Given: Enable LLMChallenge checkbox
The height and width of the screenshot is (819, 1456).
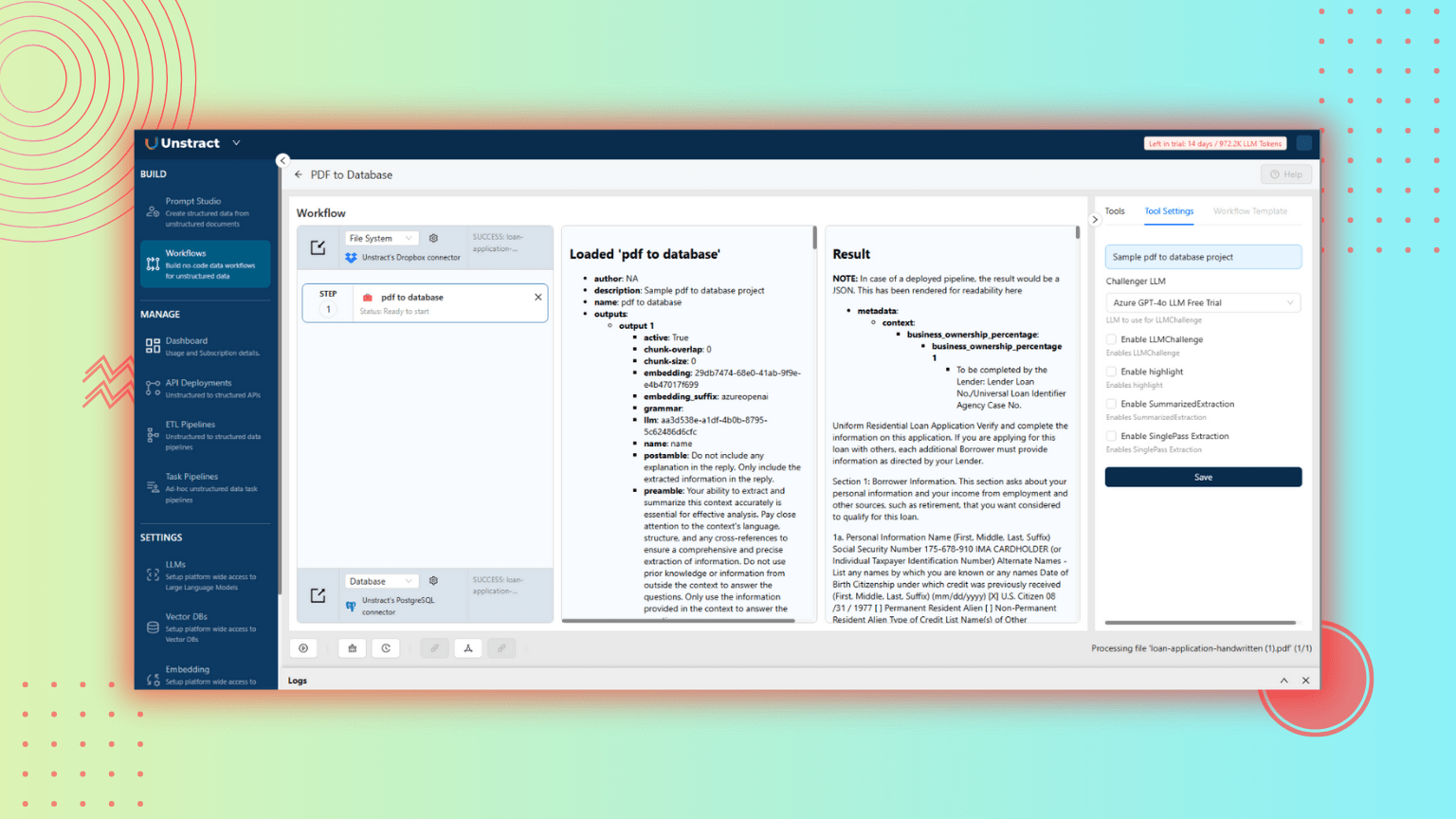Looking at the screenshot, I should pyautogui.click(x=1111, y=339).
